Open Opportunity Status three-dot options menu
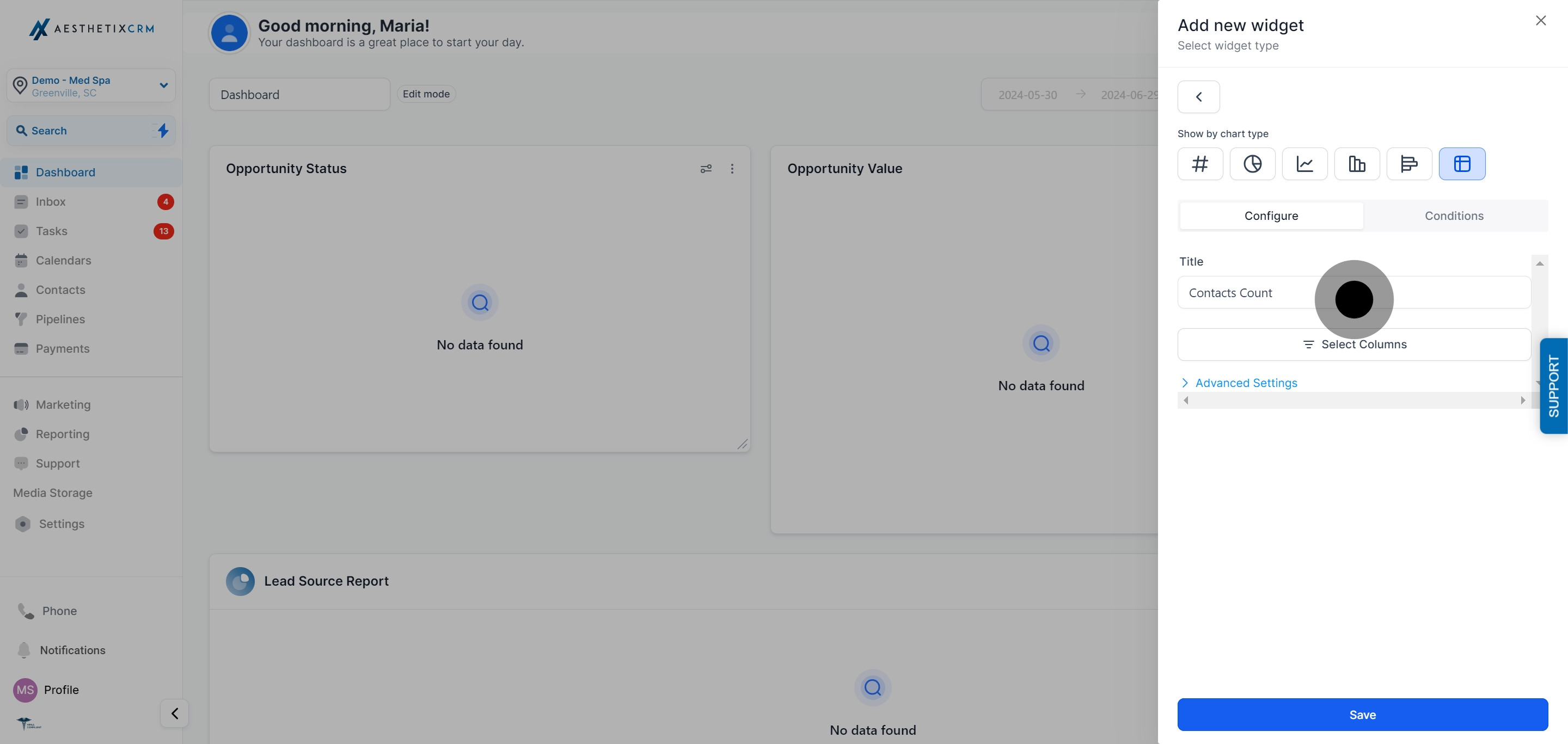This screenshot has height=744, width=1568. tap(732, 169)
